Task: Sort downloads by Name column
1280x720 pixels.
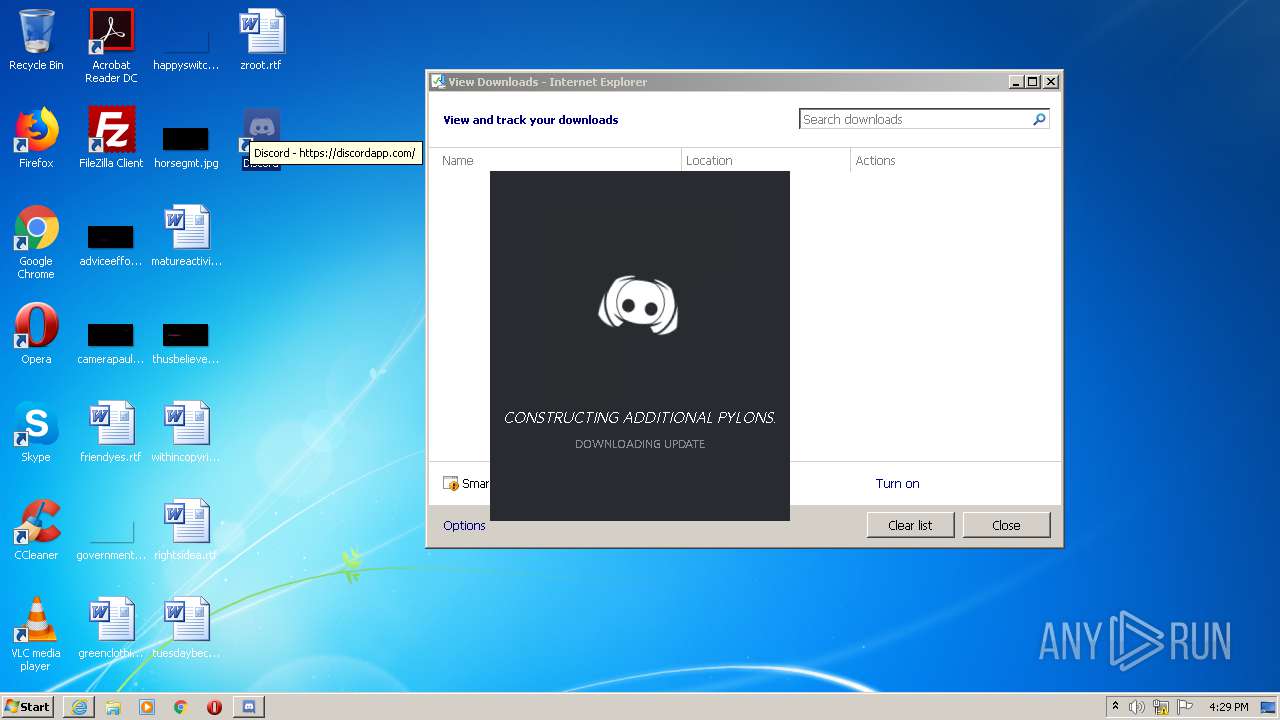Action: pyautogui.click(x=555, y=160)
